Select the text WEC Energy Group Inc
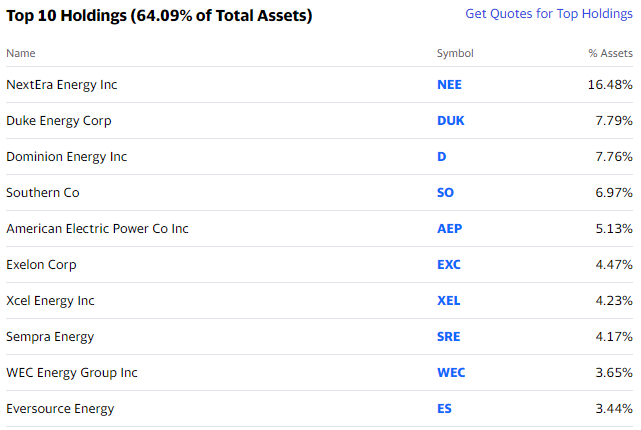 pos(72,373)
